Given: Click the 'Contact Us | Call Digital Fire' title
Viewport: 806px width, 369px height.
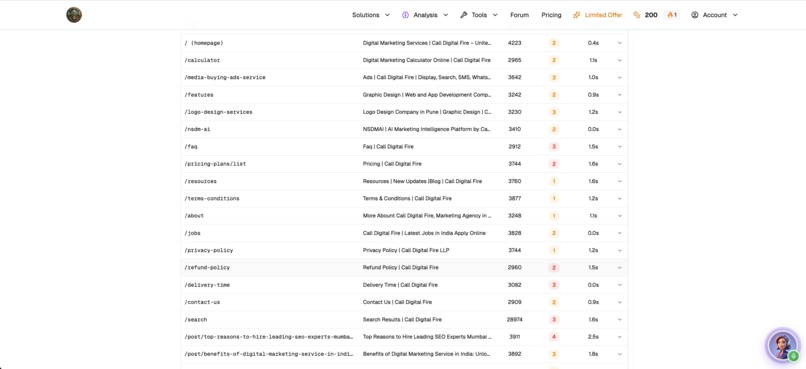Looking at the screenshot, I should [x=397, y=302].
